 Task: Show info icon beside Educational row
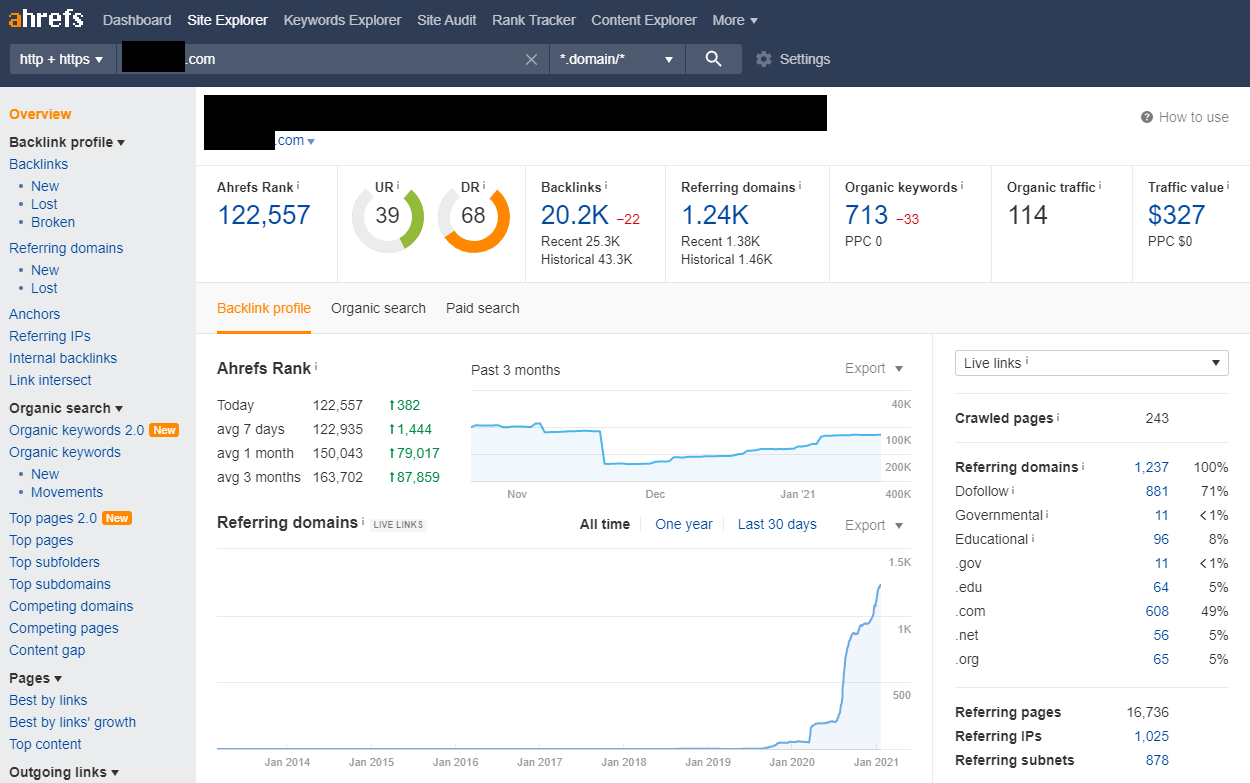1033,539
